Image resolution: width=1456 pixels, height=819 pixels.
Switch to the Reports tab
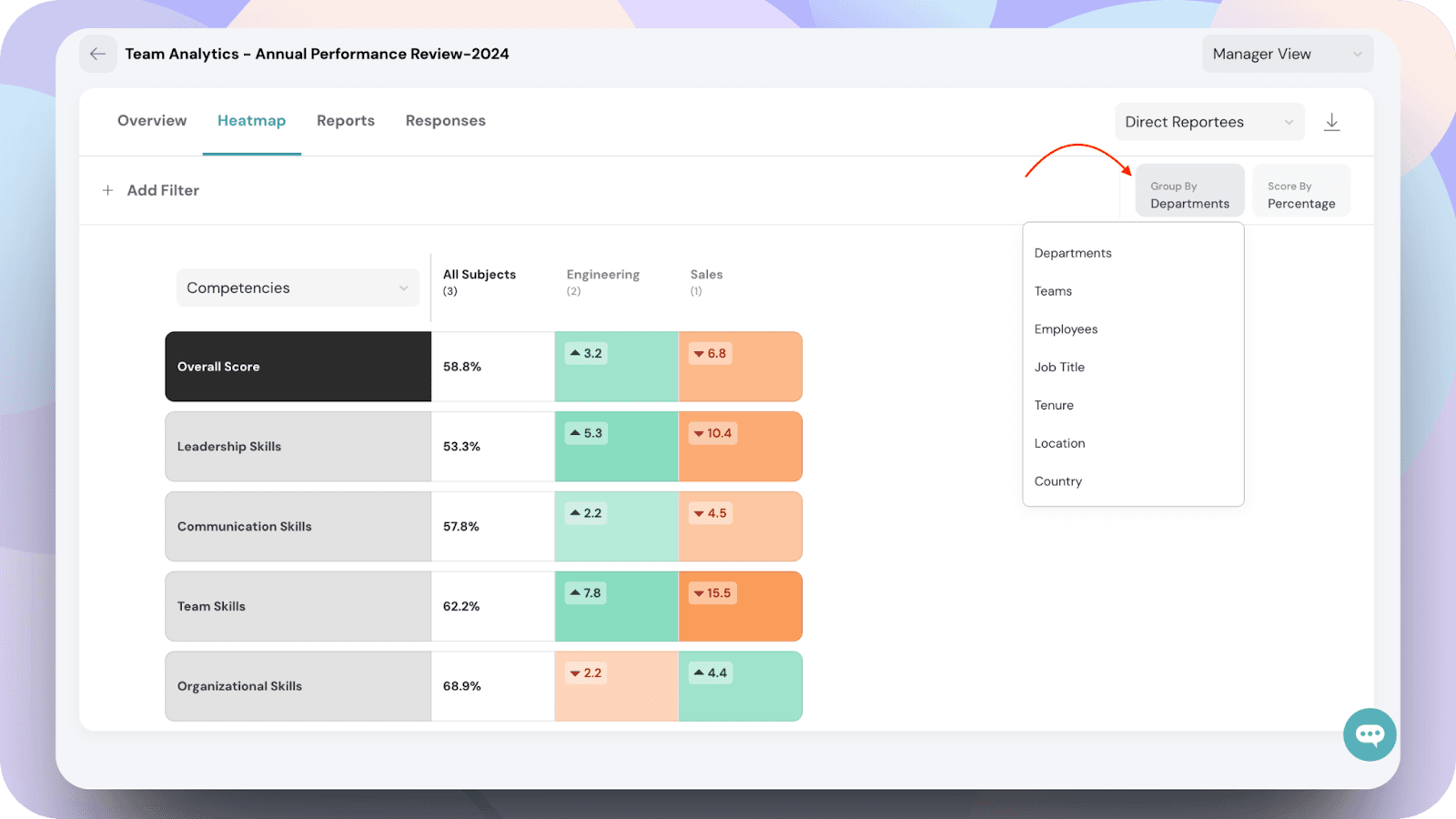(x=346, y=121)
